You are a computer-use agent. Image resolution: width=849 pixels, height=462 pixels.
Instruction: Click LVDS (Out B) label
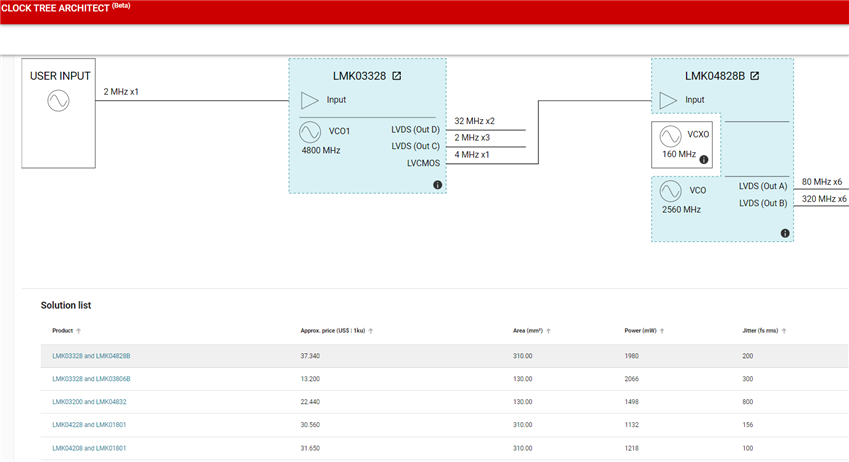(763, 203)
